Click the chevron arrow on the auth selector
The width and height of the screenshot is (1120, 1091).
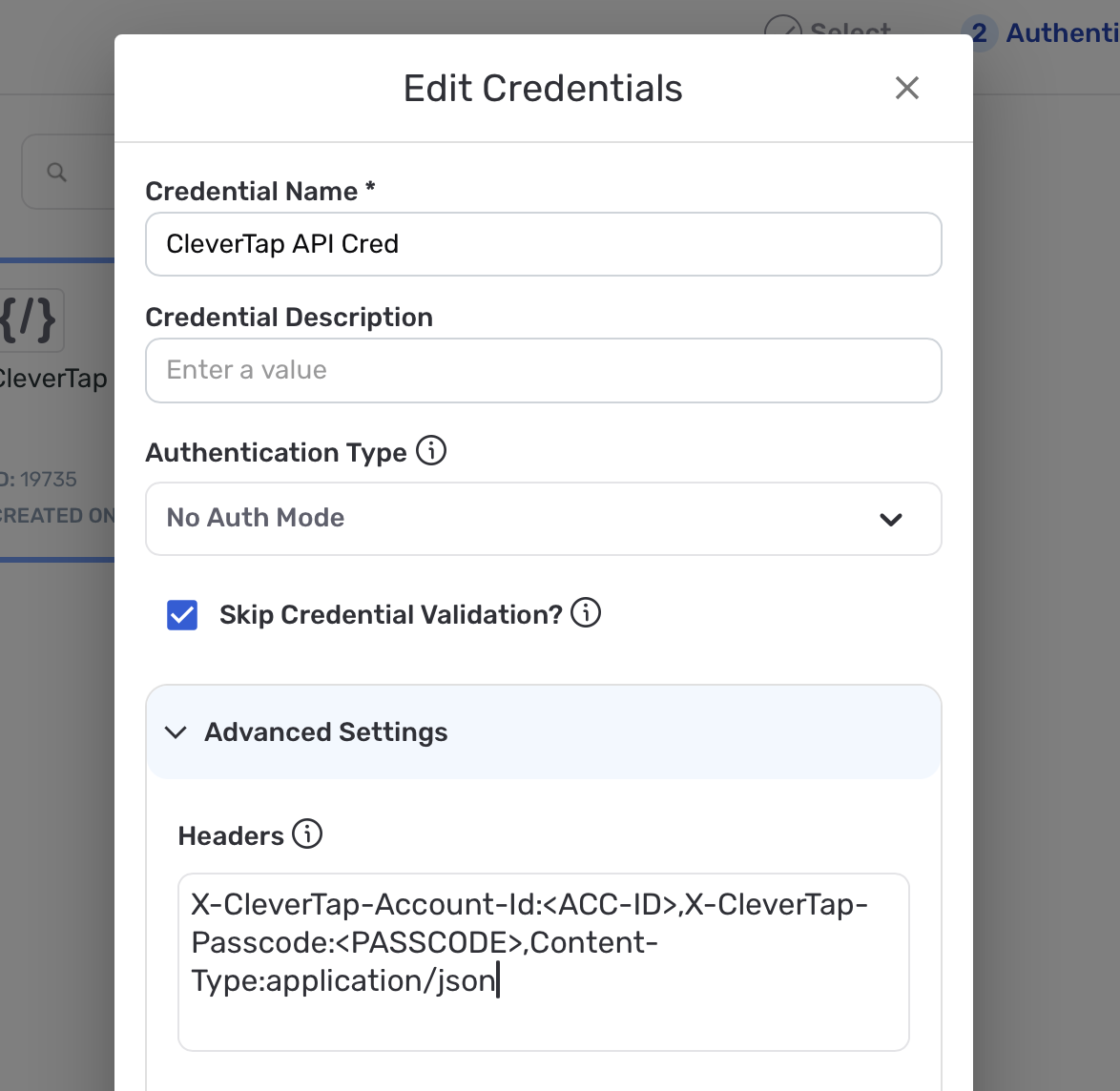click(x=891, y=520)
